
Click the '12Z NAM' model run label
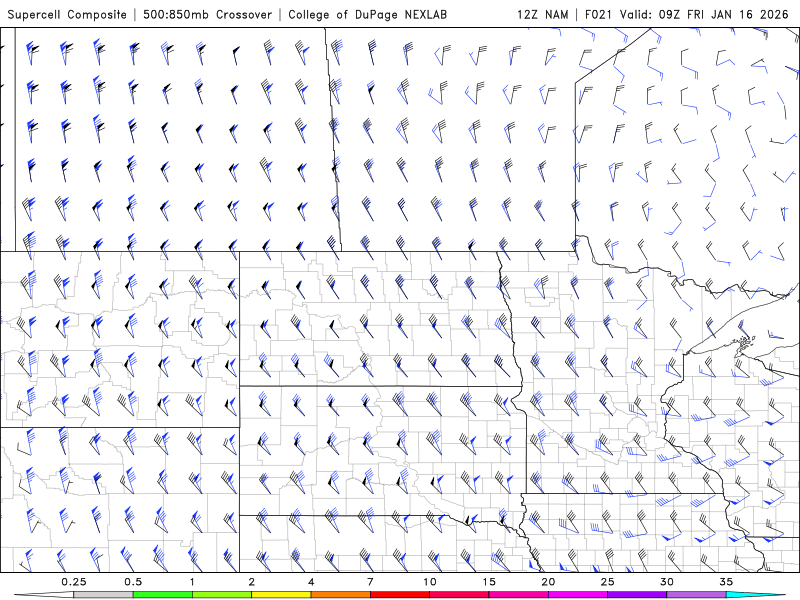(x=543, y=15)
